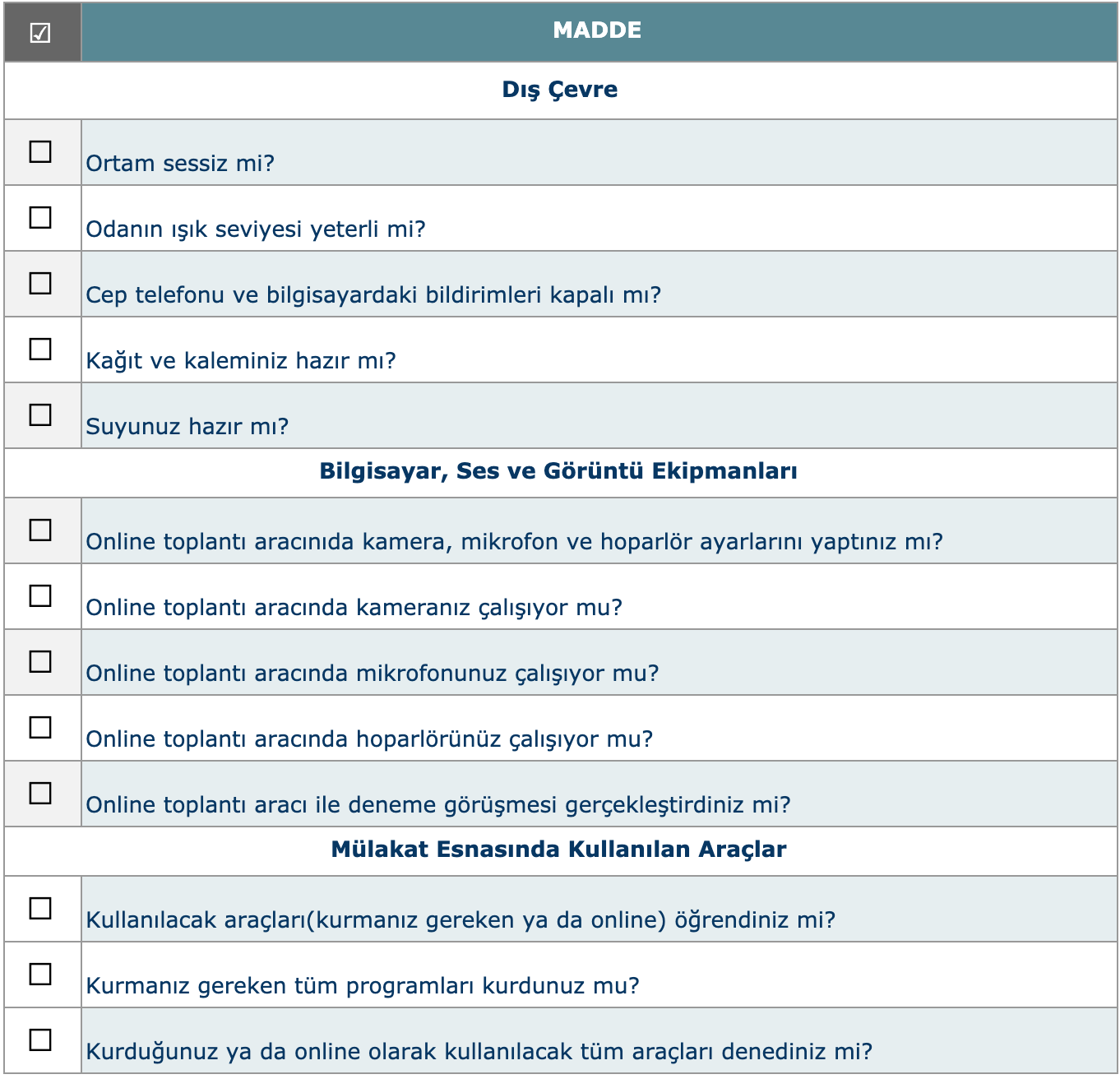The image size is (1120, 1079).
Task: Check the box for 'Ortam sessiz mi?'
Action: (40, 152)
